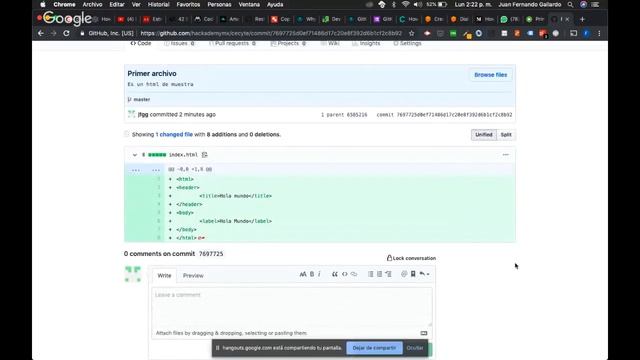Add a link in the comment editor
The height and width of the screenshot is (360, 640).
(x=354, y=274)
